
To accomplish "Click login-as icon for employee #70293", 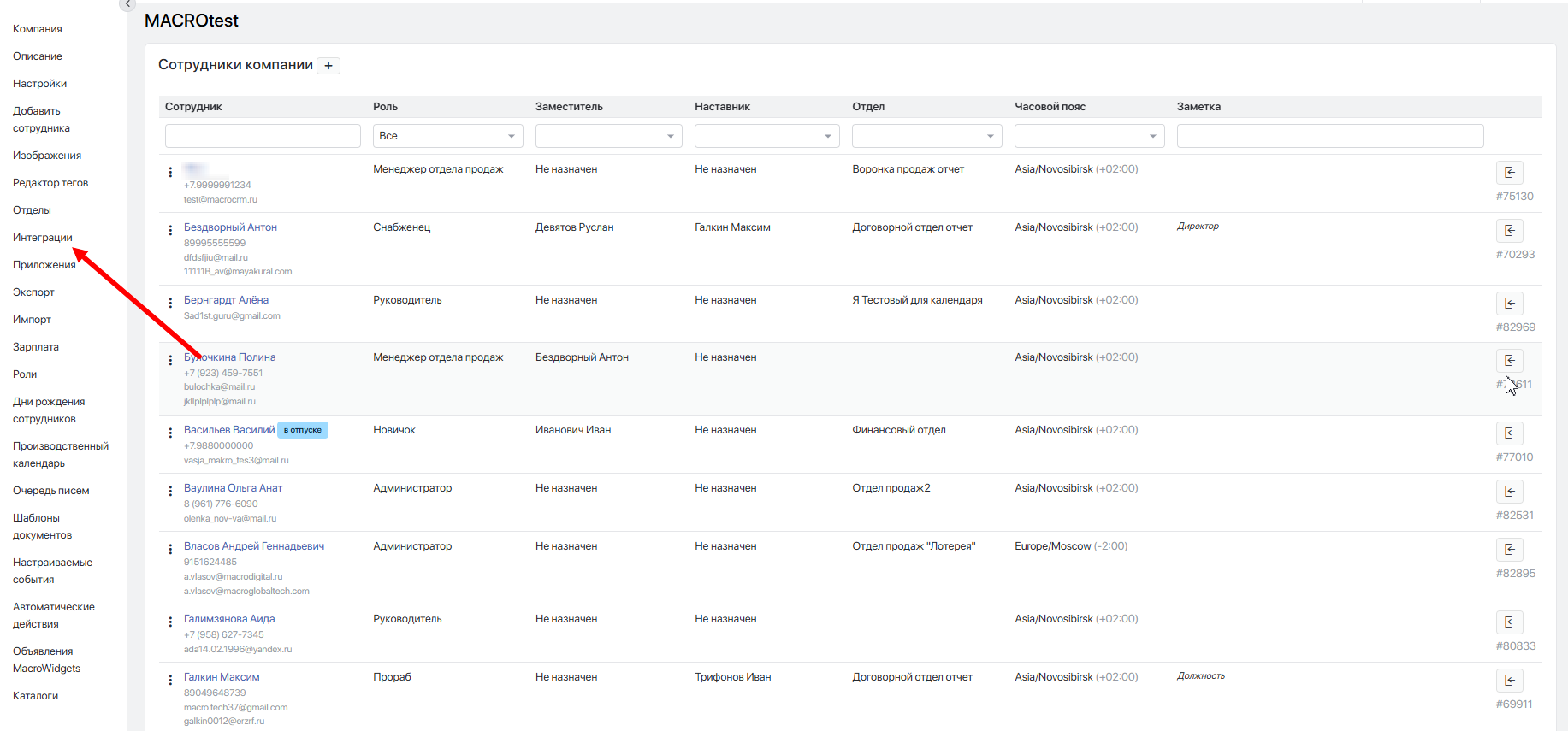I will pyautogui.click(x=1509, y=231).
